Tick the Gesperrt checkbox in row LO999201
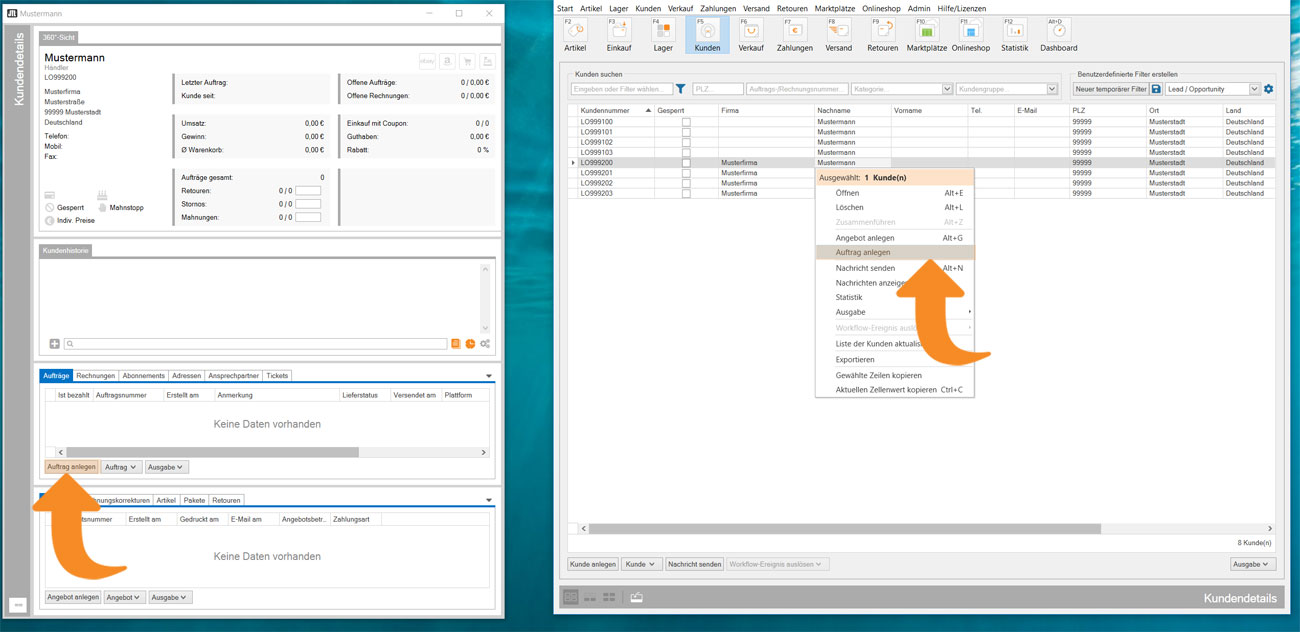Image resolution: width=1300 pixels, height=632 pixels. click(686, 173)
